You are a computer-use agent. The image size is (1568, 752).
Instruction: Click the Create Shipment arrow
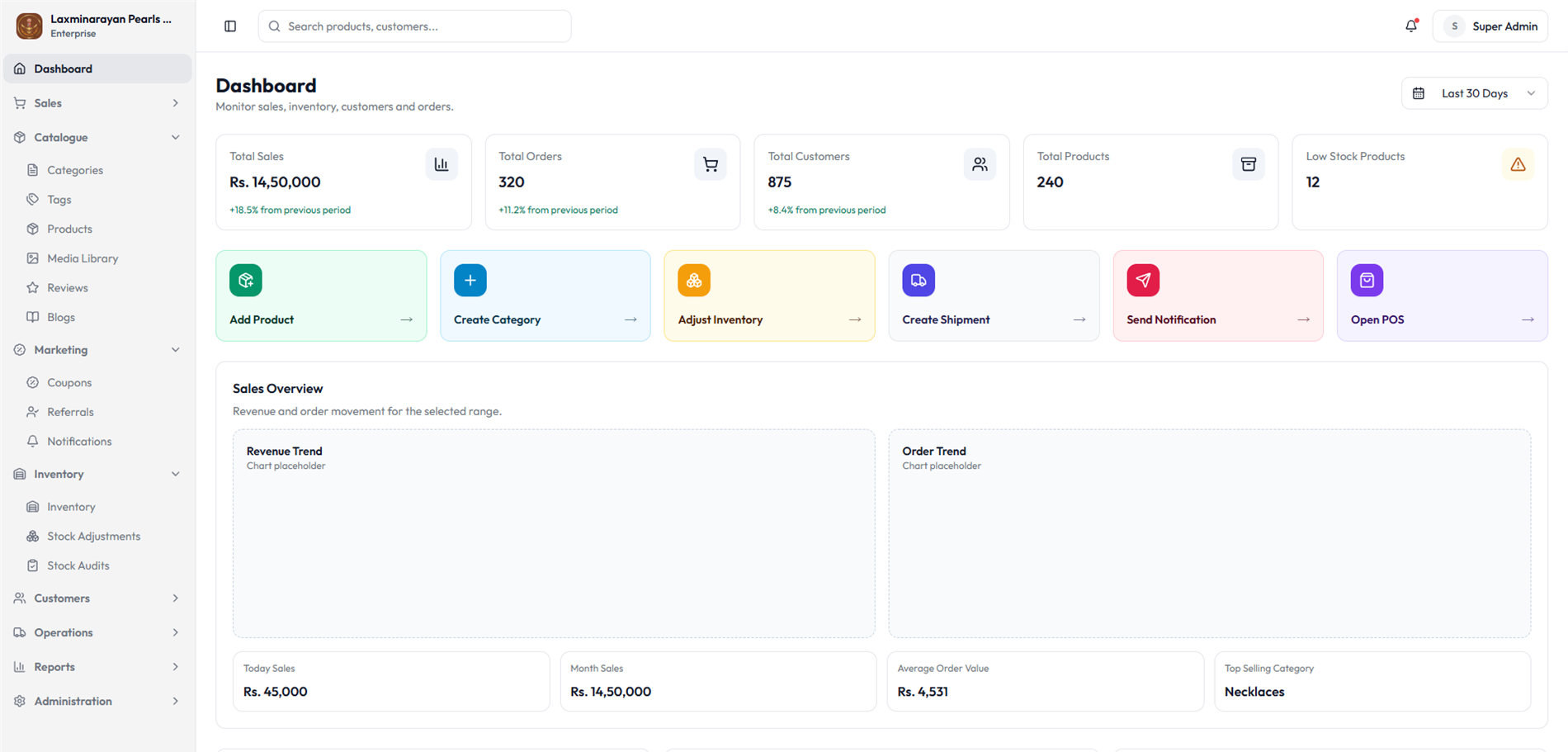(x=1079, y=319)
